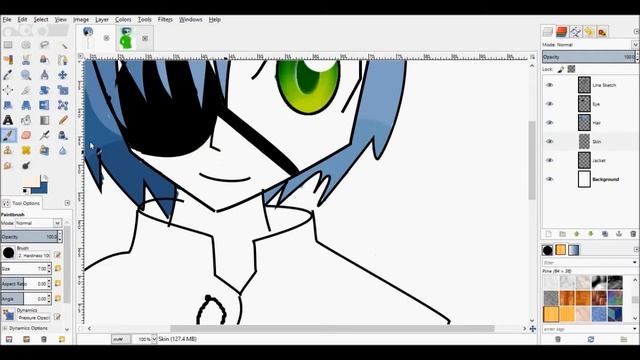Hide the Hair layer
Screen dimensions: 640x360
click(x=549, y=122)
